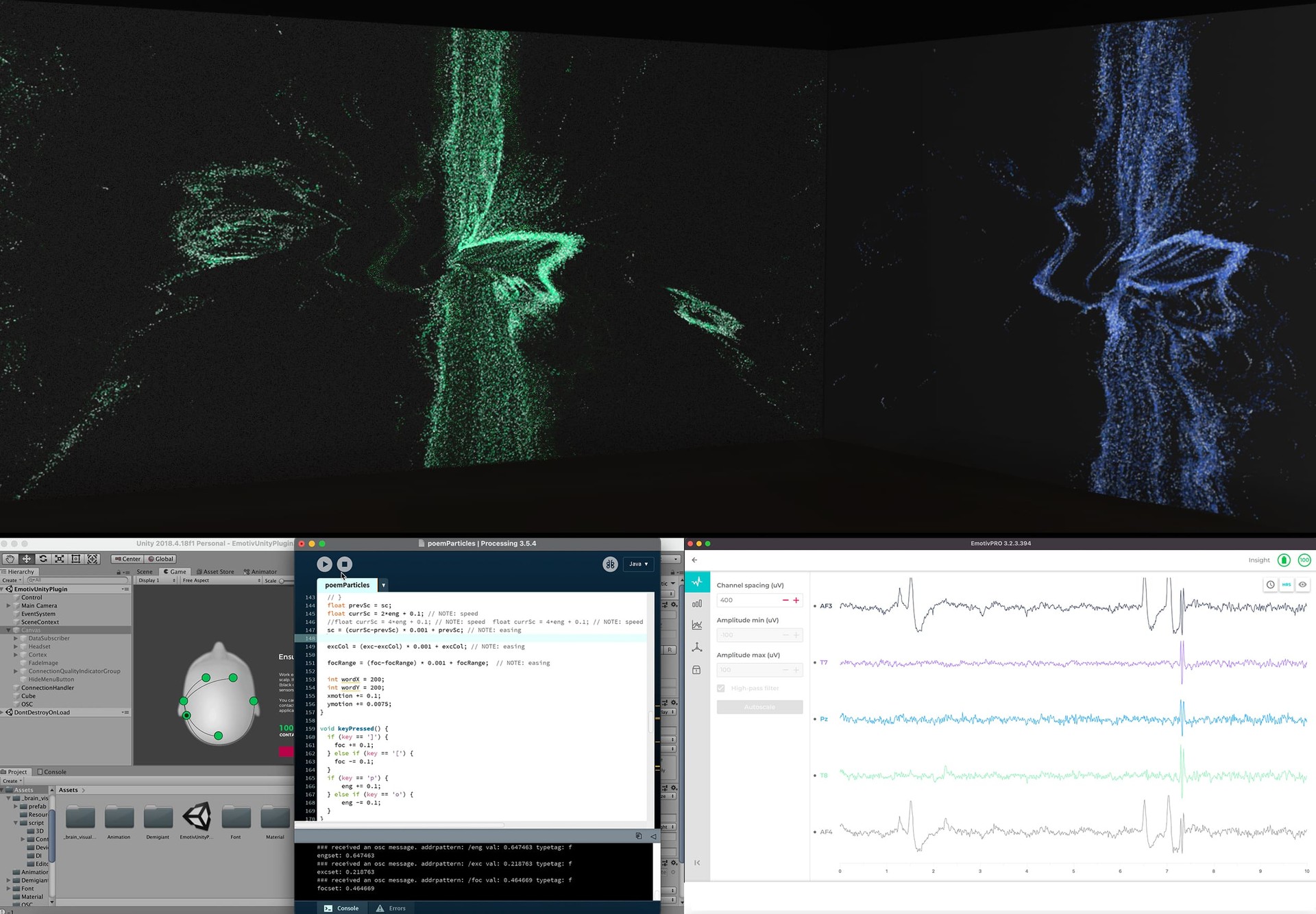Switch to the Animator tab in Unity
Viewport: 1316px width, 914px height.
(260, 572)
